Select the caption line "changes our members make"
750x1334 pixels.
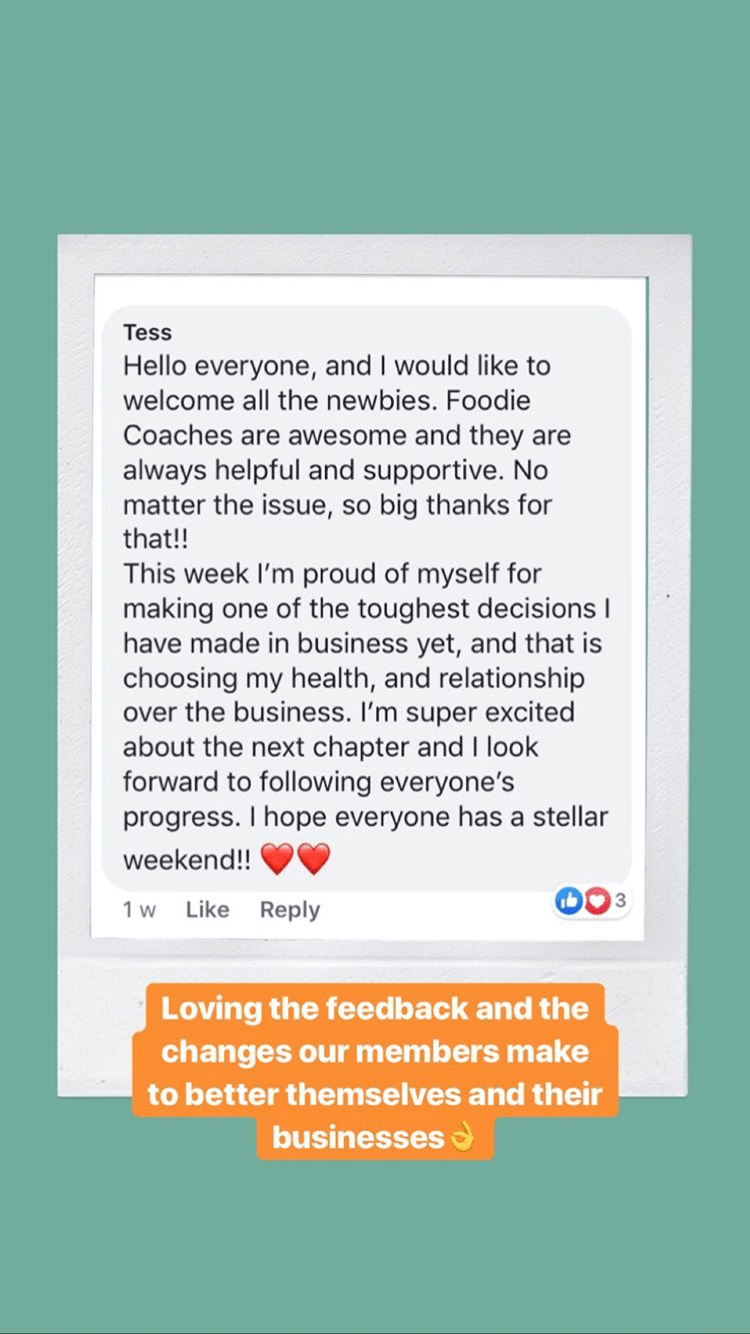click(375, 1051)
